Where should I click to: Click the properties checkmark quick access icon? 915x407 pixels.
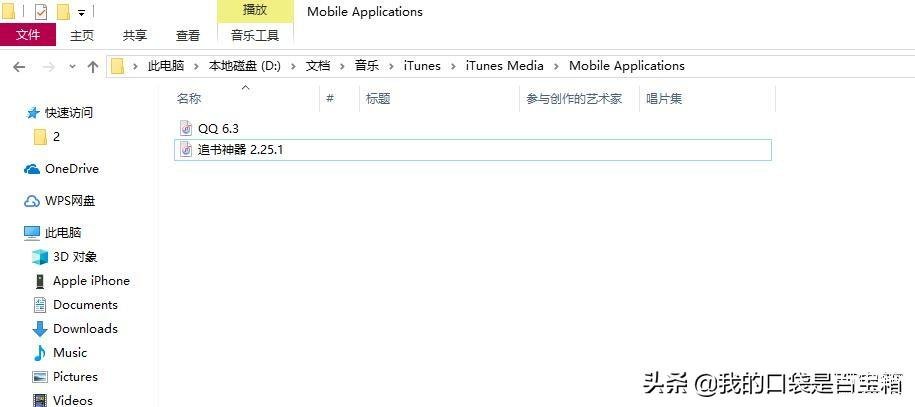[x=41, y=11]
